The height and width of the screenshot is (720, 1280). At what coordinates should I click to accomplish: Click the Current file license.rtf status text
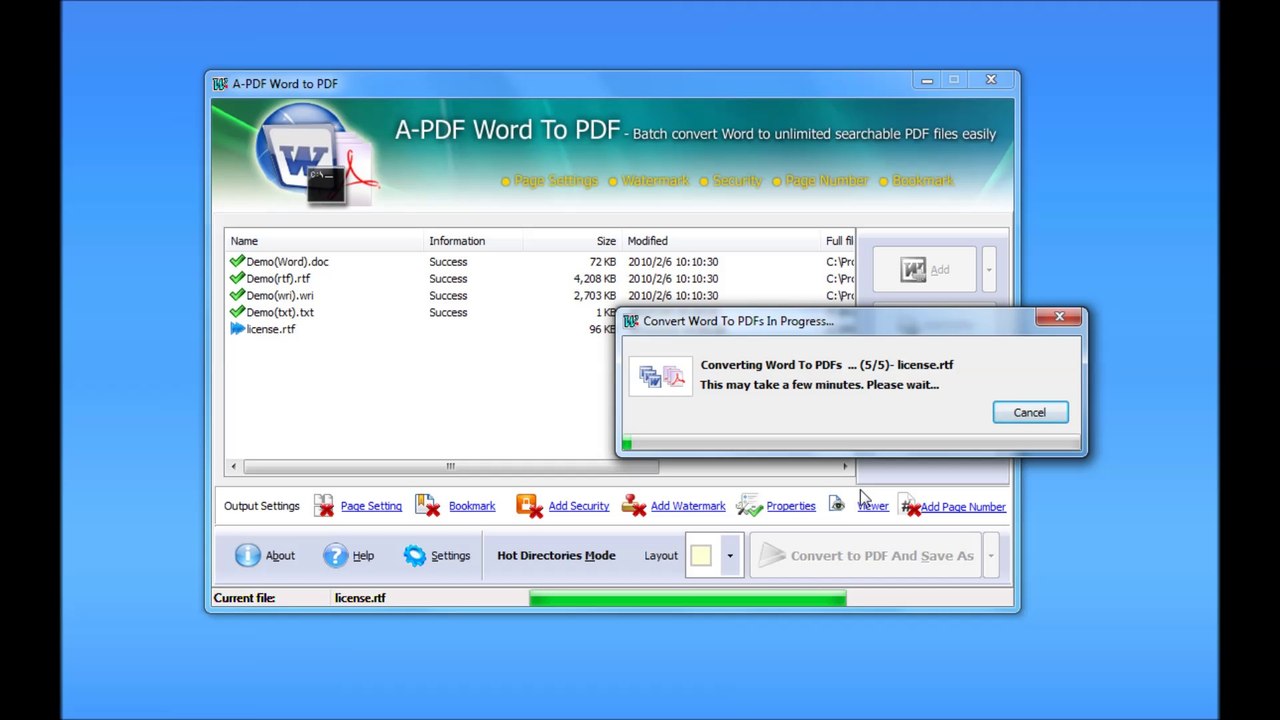[360, 598]
